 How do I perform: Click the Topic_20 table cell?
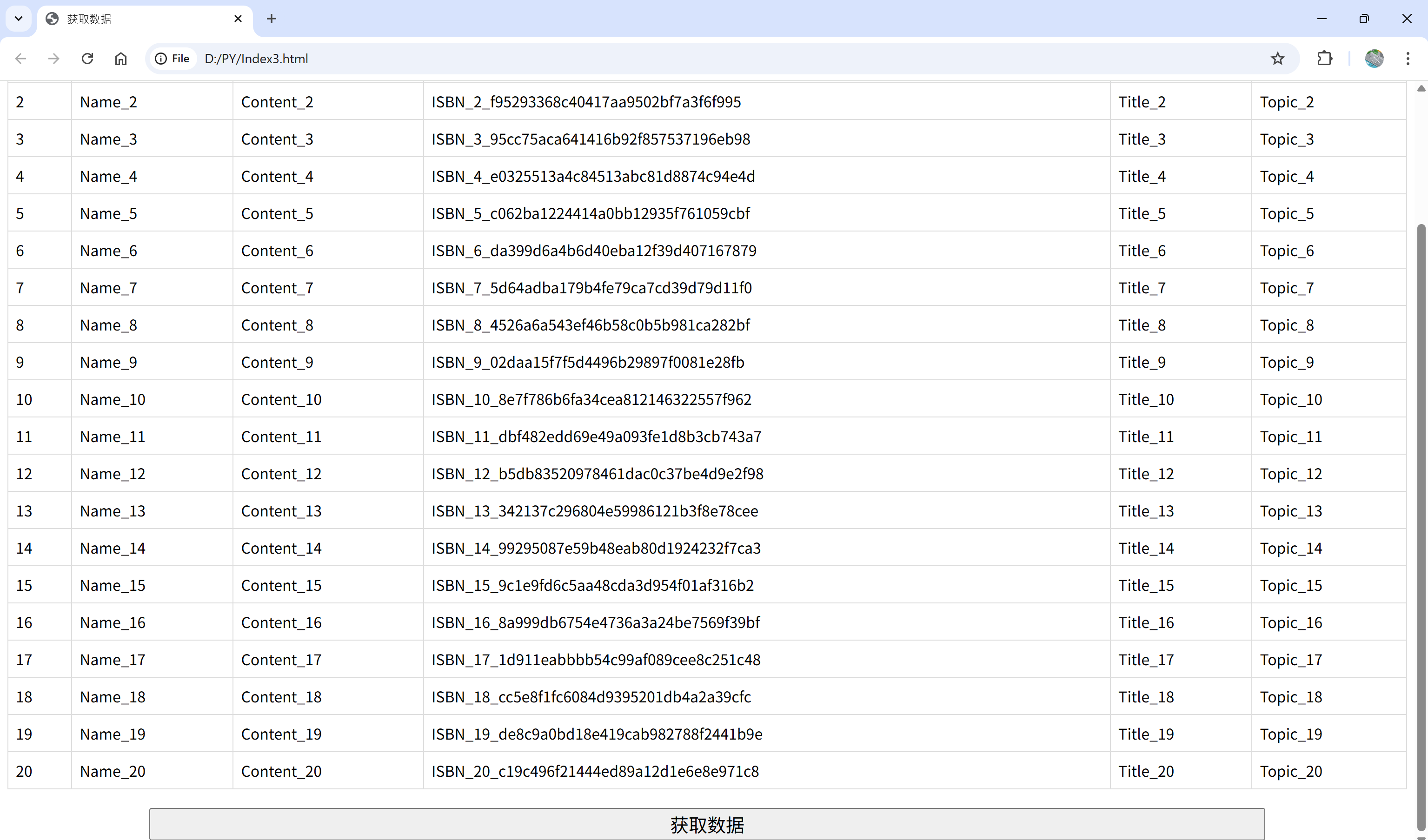tap(1291, 771)
